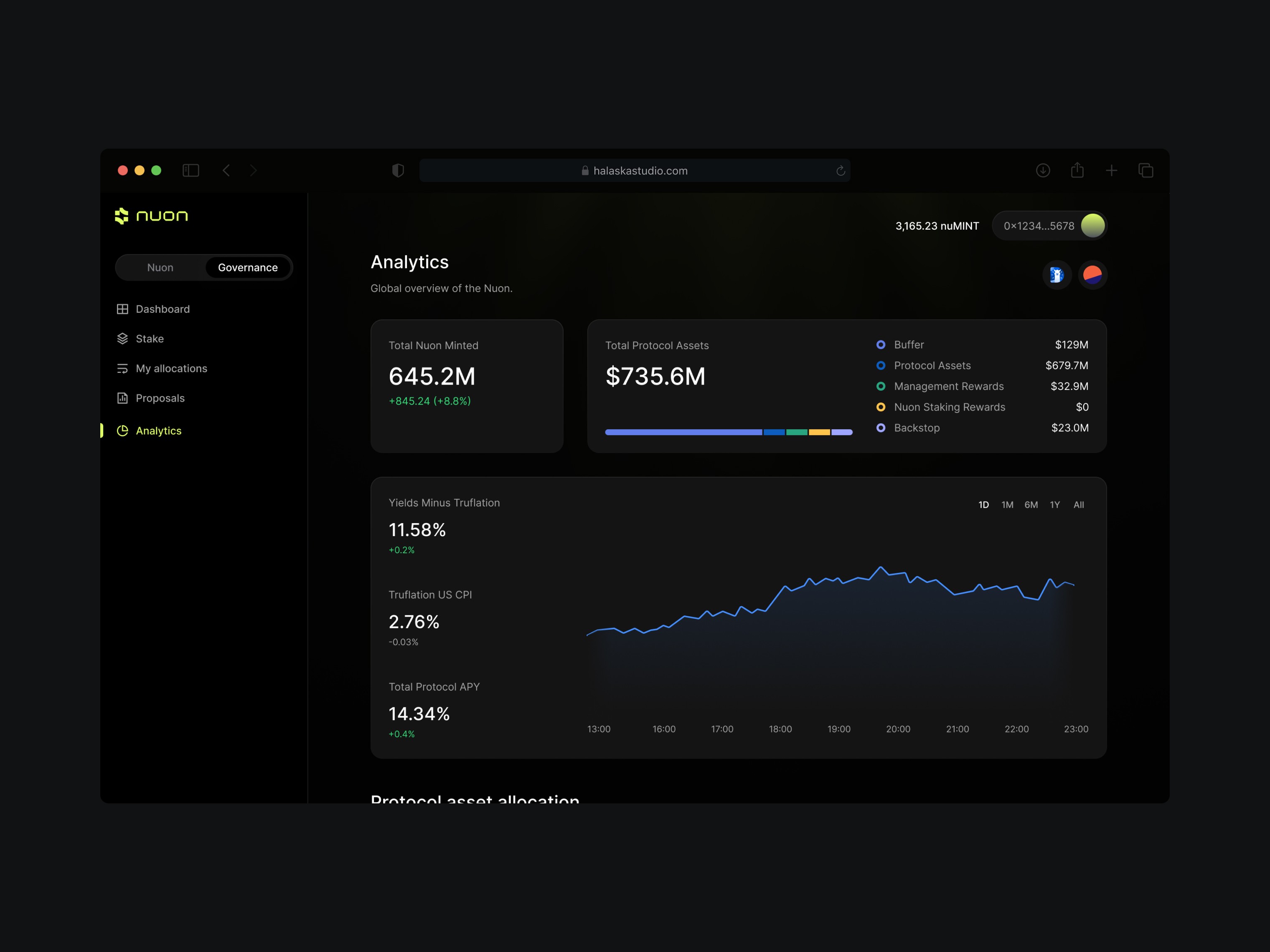Click the Nuon logo icon
The height and width of the screenshot is (952, 1270).
coord(121,216)
